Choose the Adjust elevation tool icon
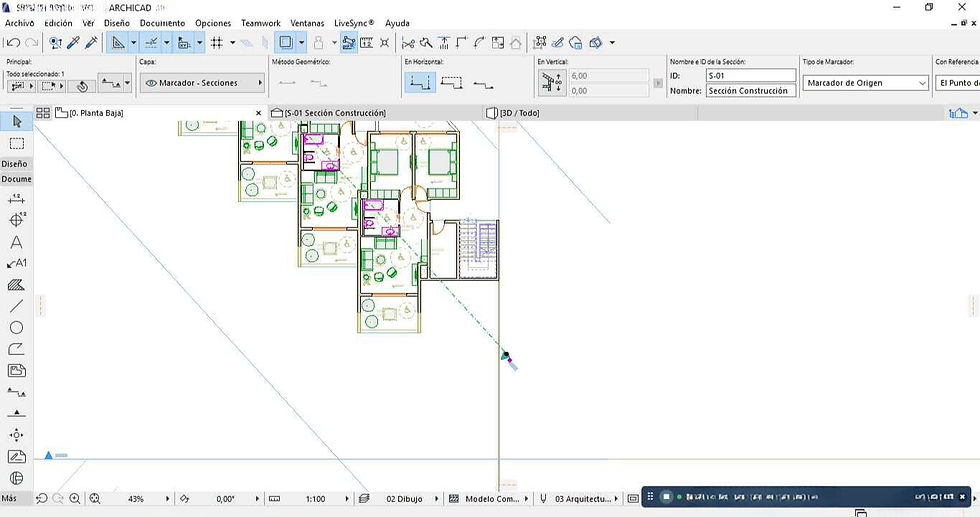 [x=444, y=43]
